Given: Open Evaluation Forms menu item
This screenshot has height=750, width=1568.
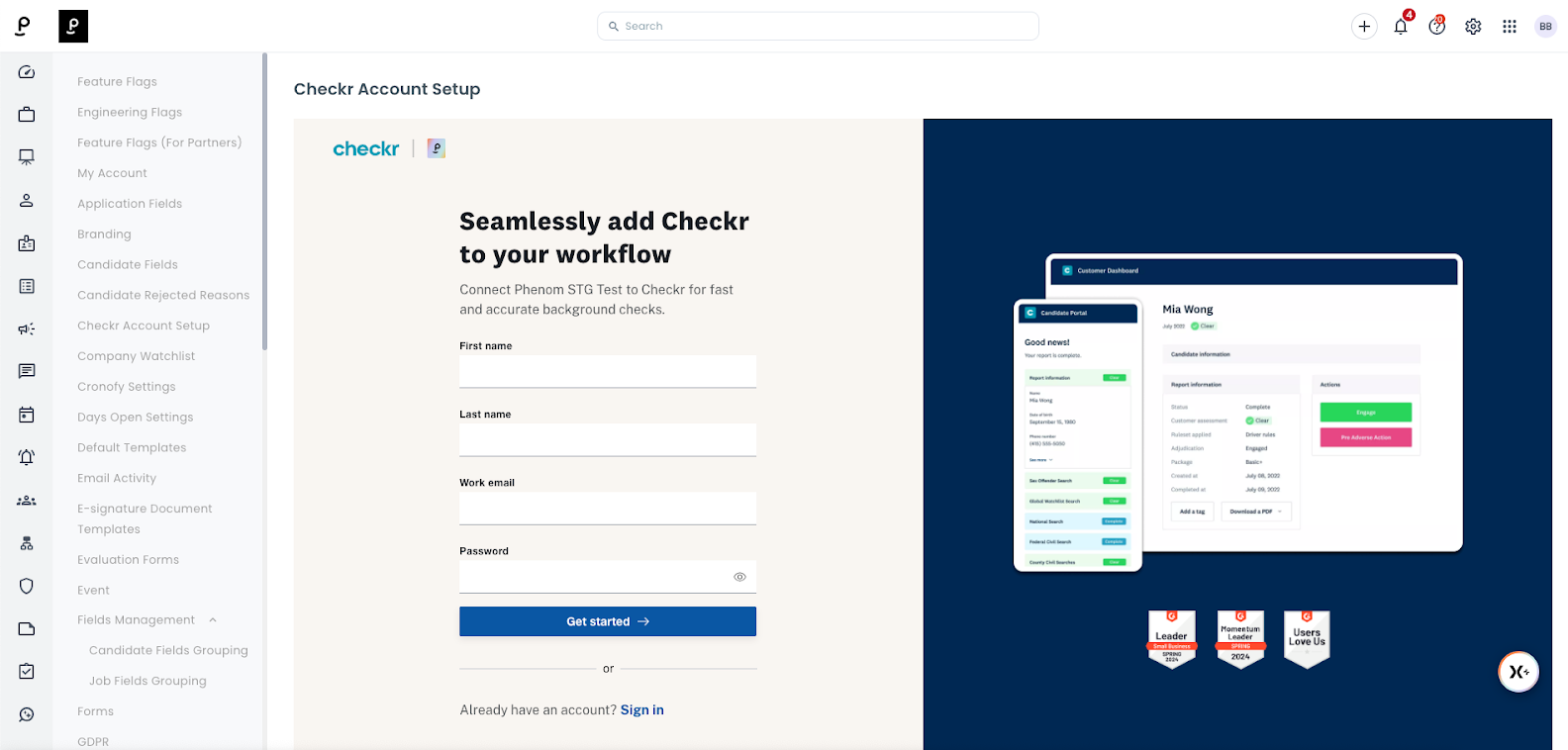Looking at the screenshot, I should pyautogui.click(x=128, y=560).
